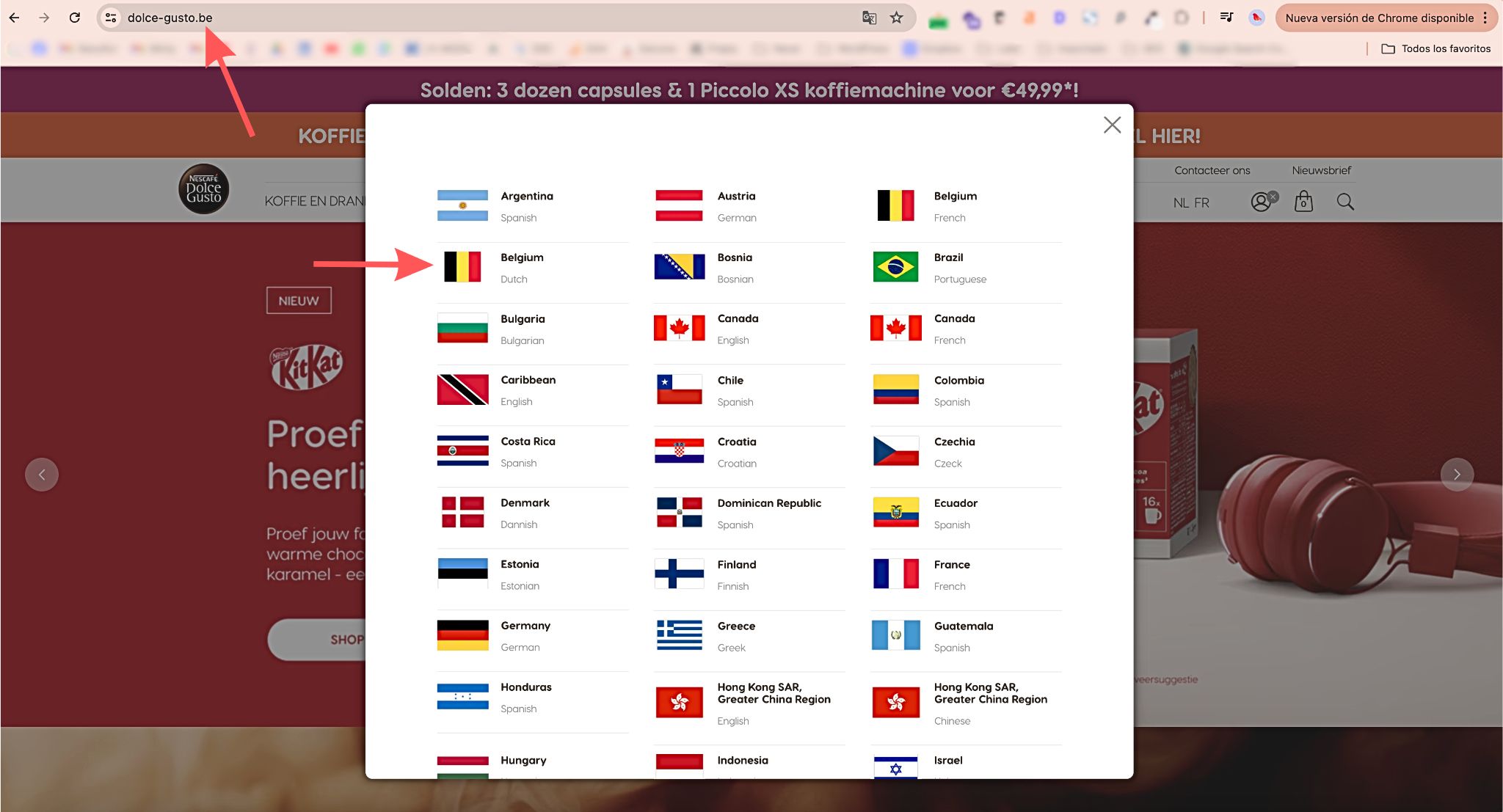The width and height of the screenshot is (1503, 812).
Task: Click the Nescafé Dolce Gusto logo
Action: pyautogui.click(x=204, y=189)
